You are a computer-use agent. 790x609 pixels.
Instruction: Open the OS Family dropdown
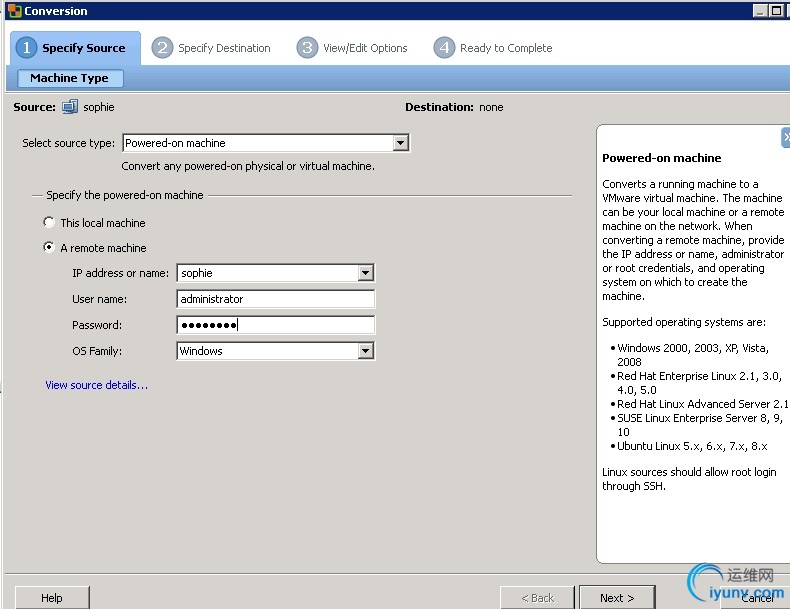pos(366,351)
